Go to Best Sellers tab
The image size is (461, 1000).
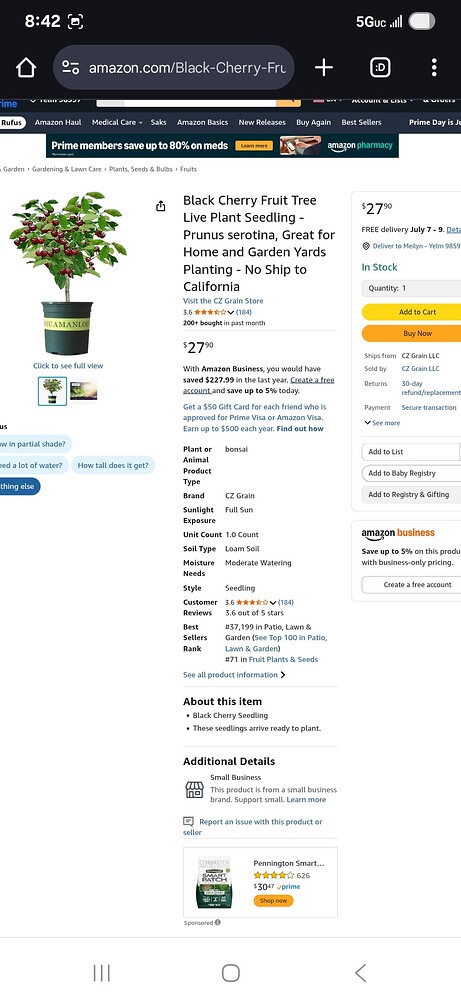tap(362, 122)
